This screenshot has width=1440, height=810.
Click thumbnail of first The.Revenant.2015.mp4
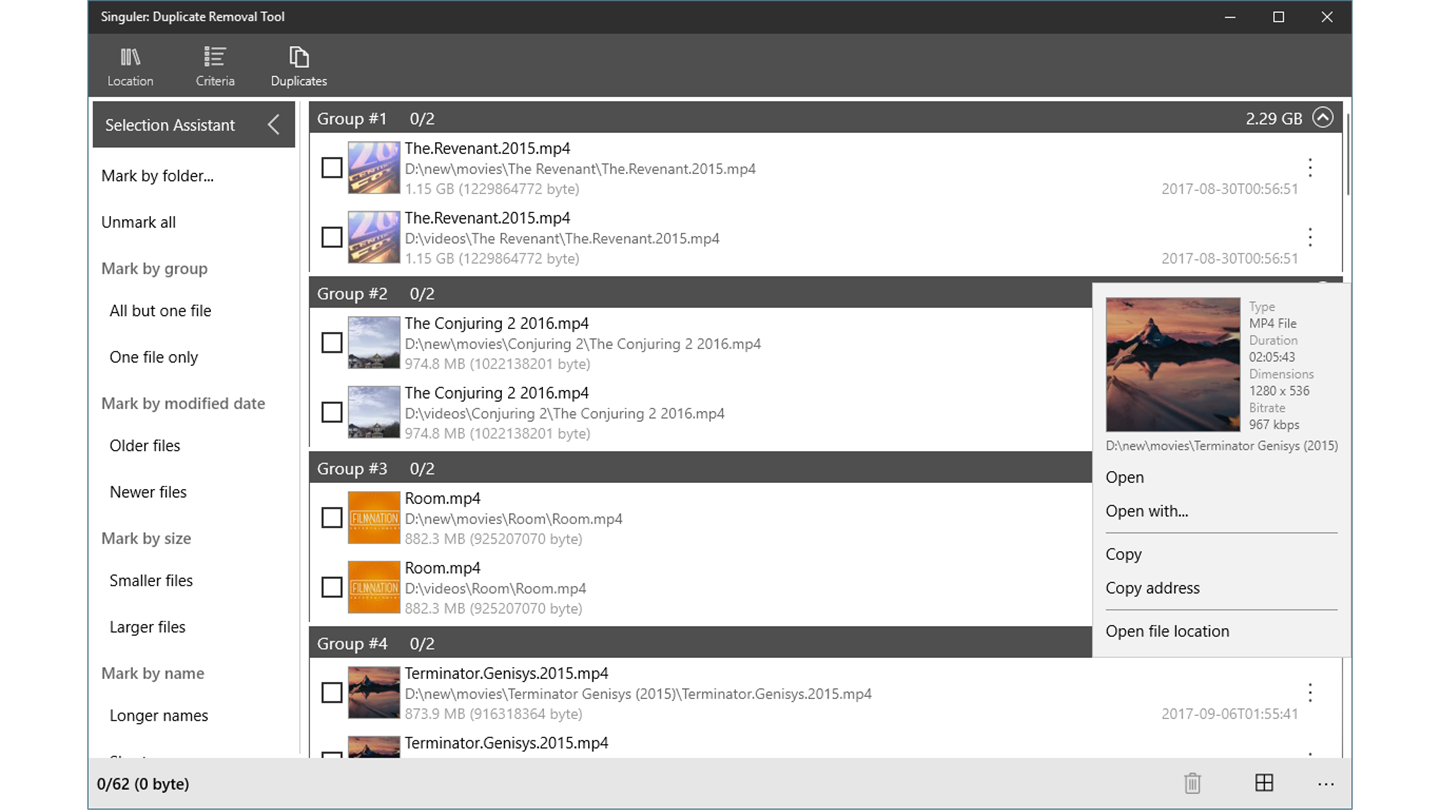(374, 168)
